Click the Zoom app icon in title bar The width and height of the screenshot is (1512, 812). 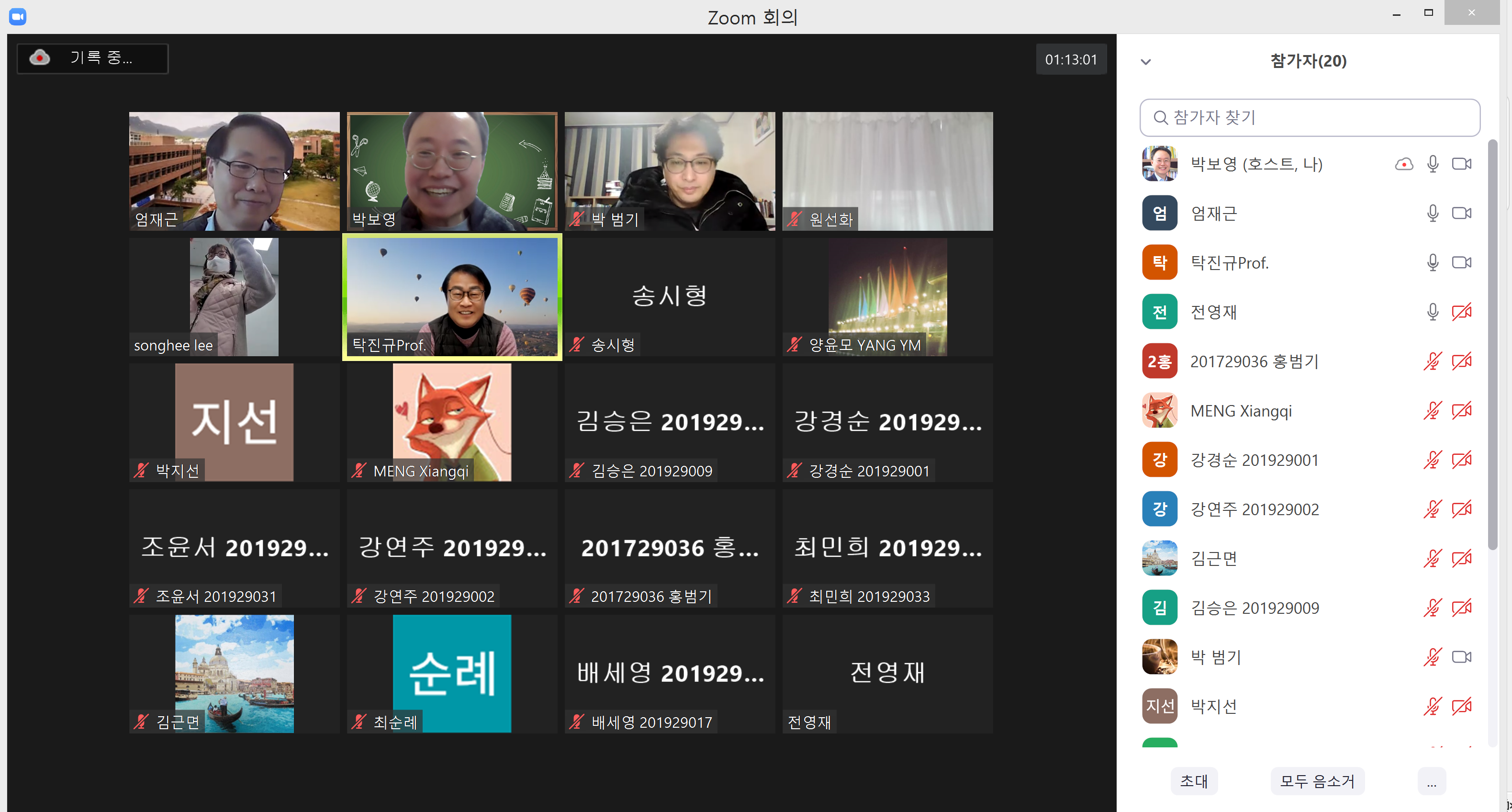coord(18,16)
